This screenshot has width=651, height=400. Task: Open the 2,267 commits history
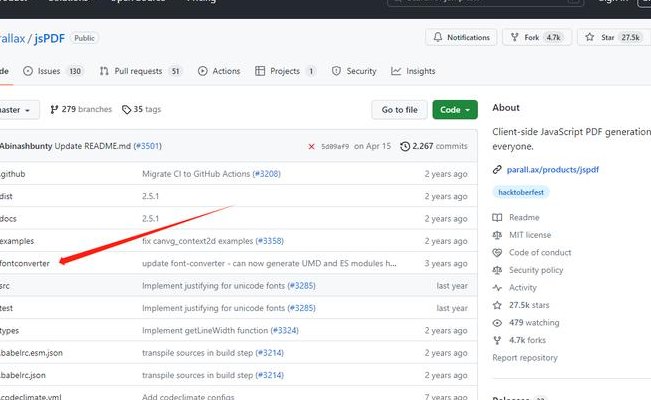[x=433, y=146]
